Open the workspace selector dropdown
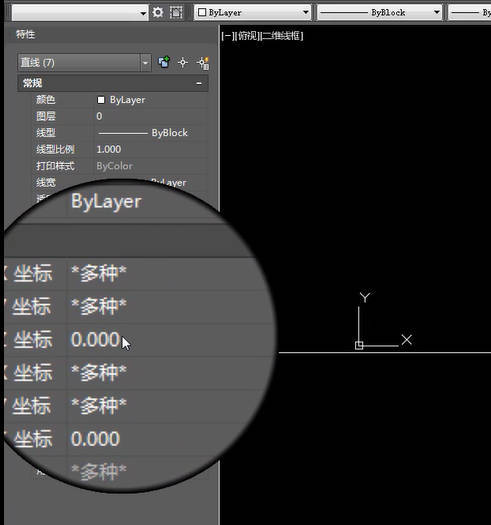Screen dimensions: 491x525 [x=80, y=13]
